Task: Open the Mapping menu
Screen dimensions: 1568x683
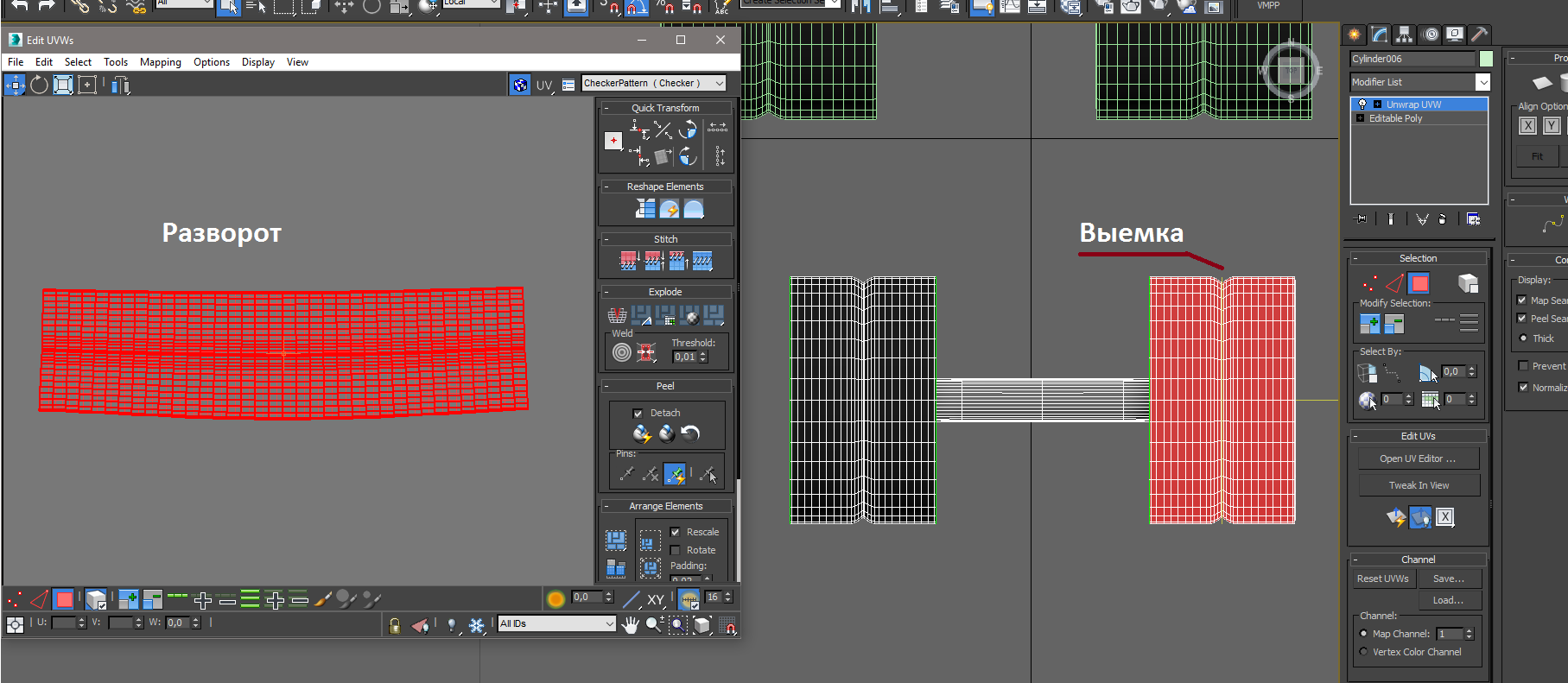Action: tap(160, 62)
